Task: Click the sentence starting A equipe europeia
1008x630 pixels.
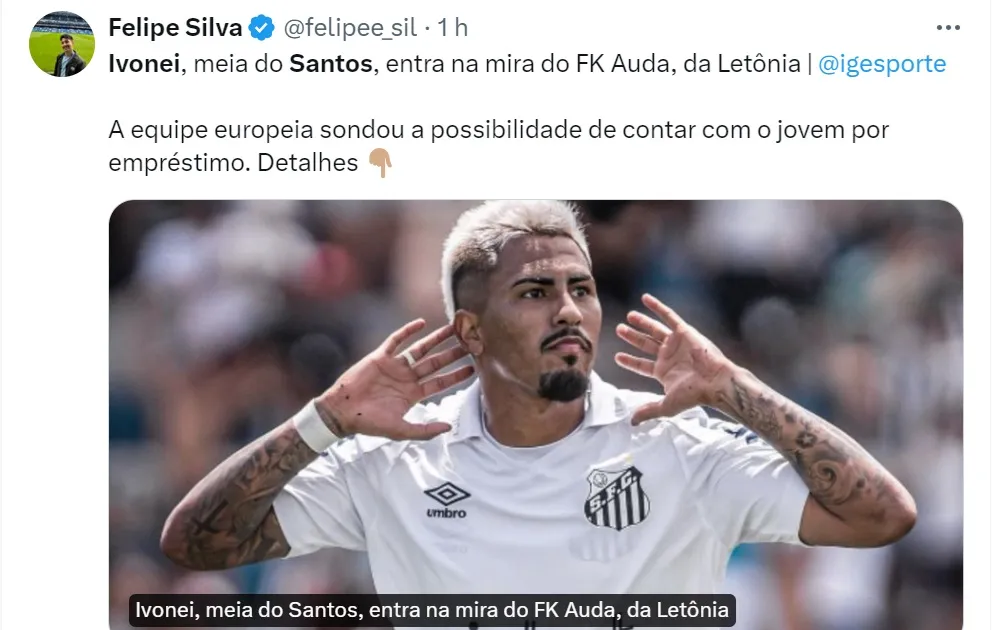Action: (498, 147)
